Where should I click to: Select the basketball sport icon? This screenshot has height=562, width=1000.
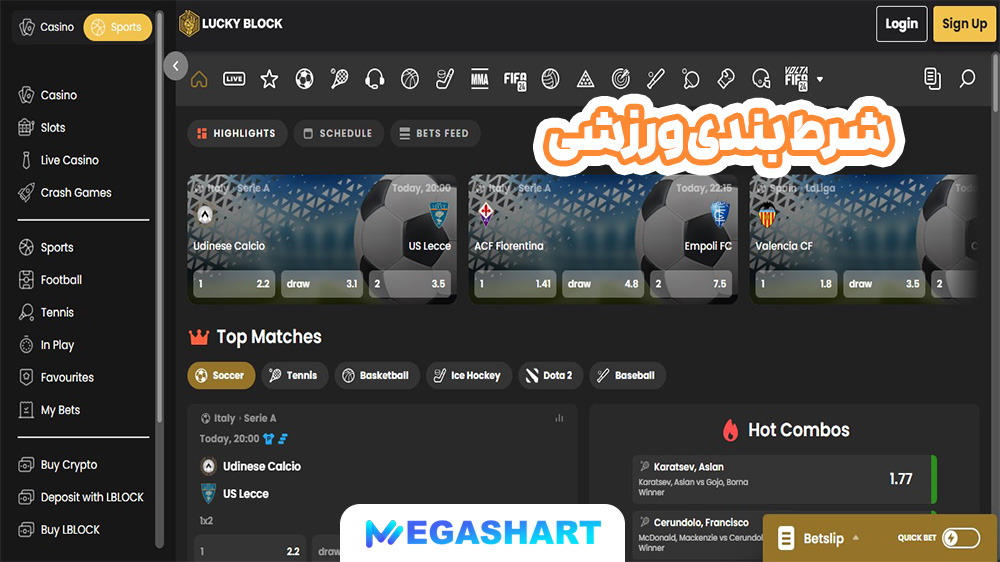(x=409, y=79)
